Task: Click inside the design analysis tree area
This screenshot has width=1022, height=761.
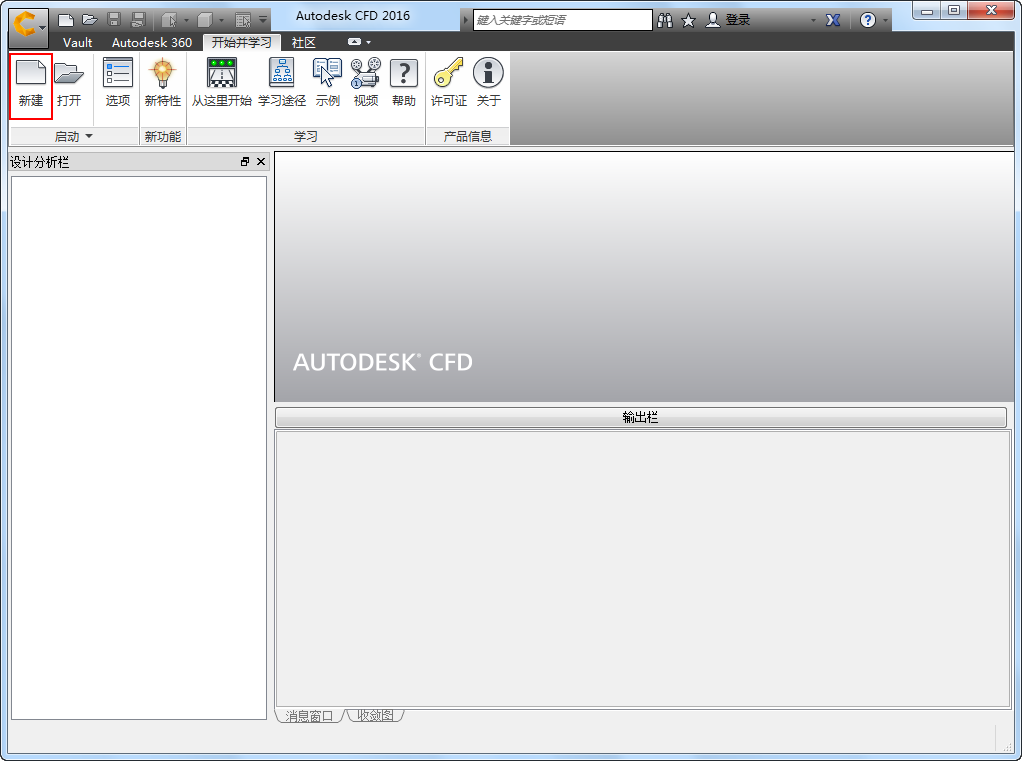Action: 139,448
